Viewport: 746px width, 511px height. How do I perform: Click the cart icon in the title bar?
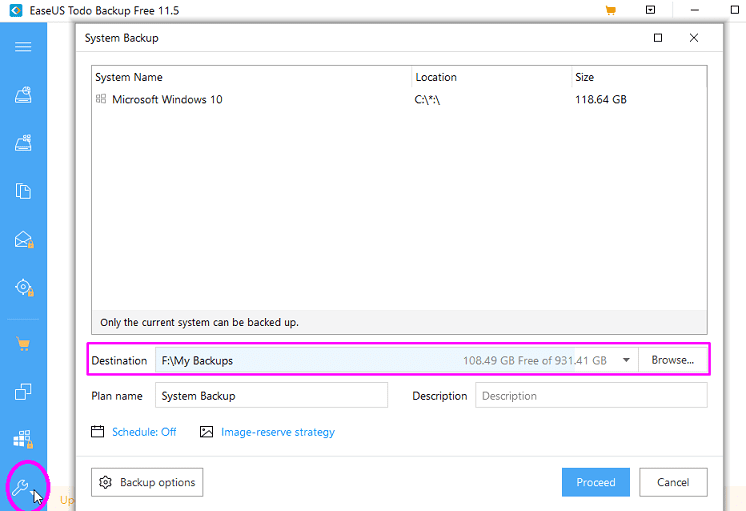(x=610, y=10)
